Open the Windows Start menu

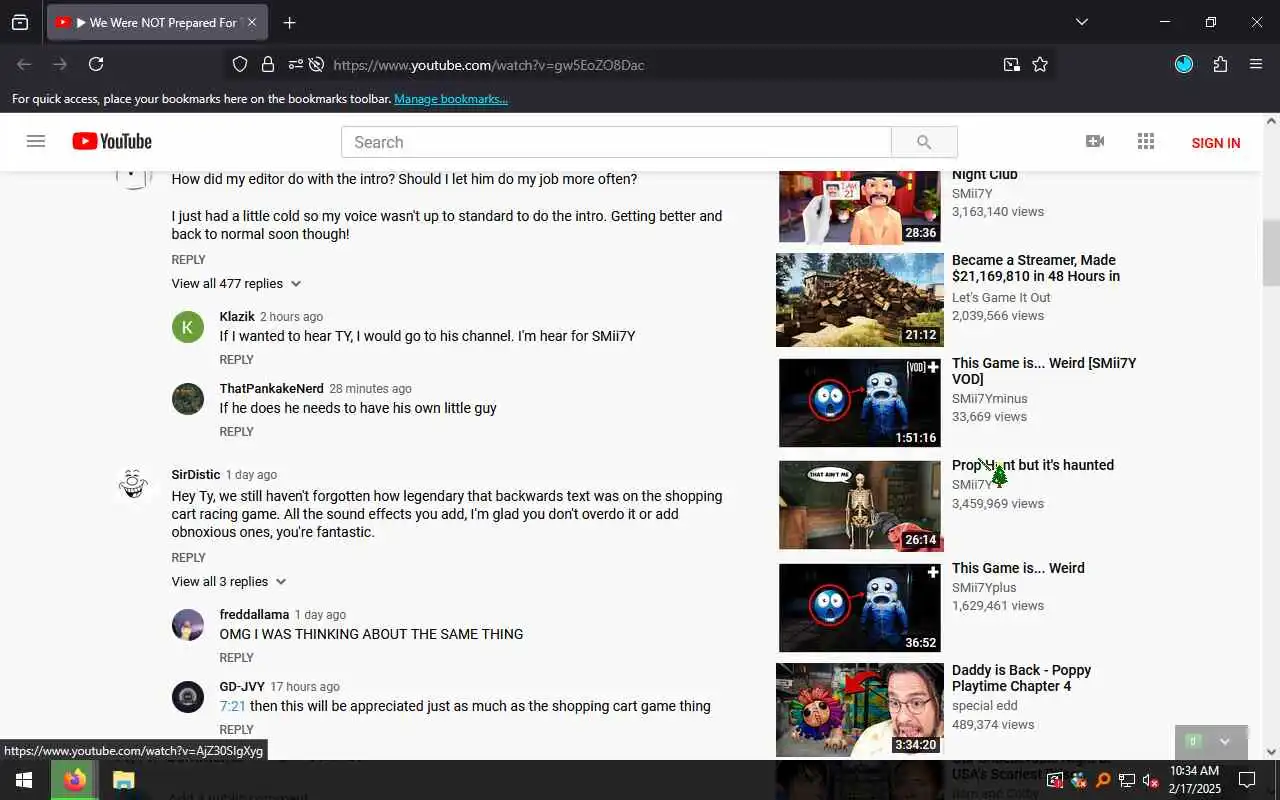(24, 780)
